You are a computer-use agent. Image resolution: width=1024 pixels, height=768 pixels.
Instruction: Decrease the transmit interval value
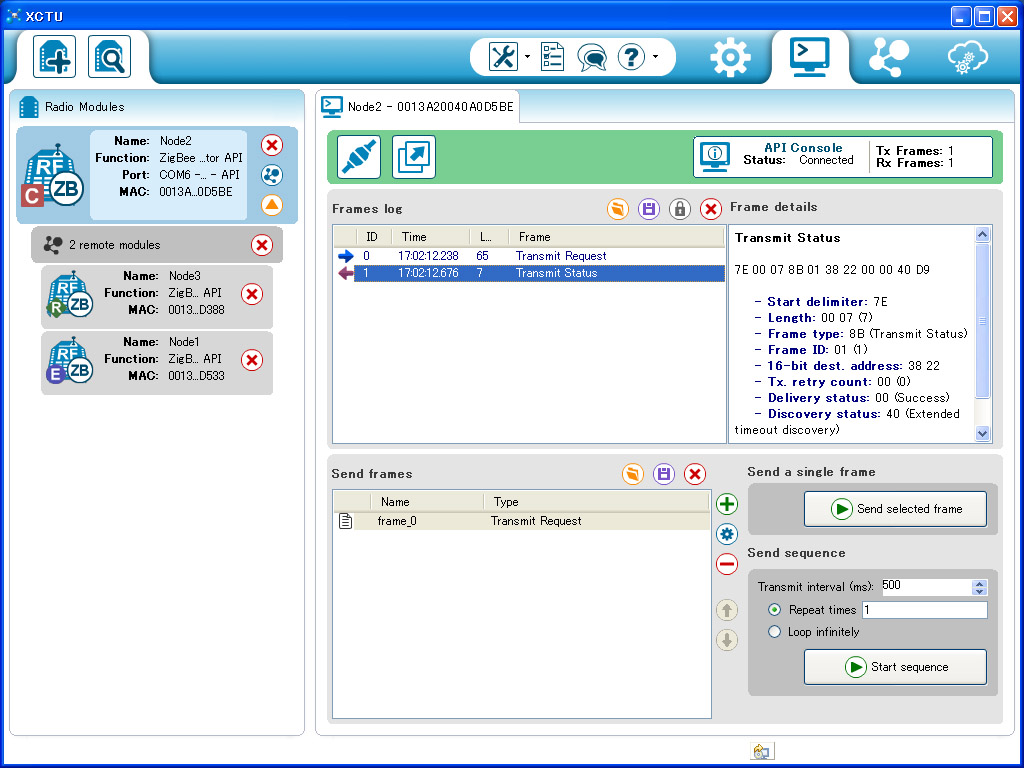coord(979,591)
